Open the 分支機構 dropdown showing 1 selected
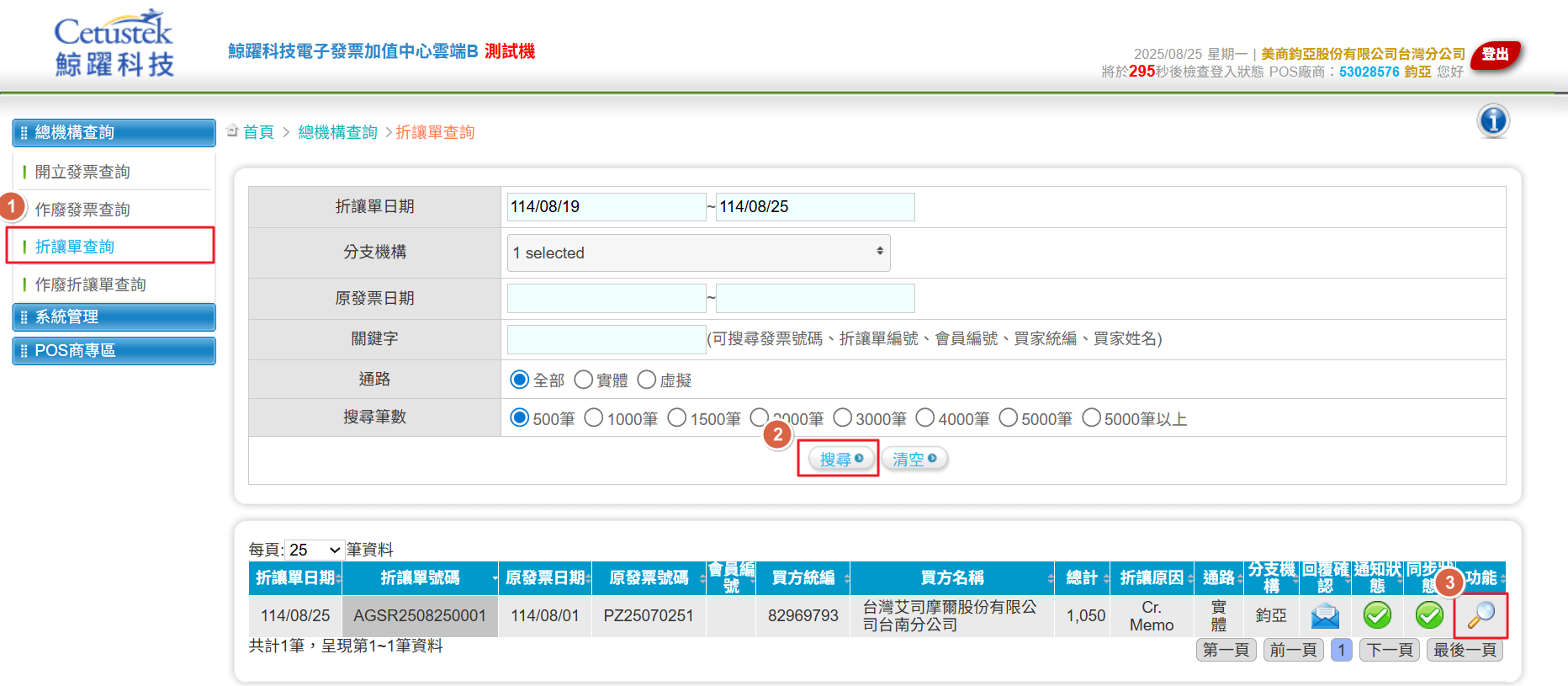Screen dimensions: 1568x686 pyautogui.click(x=698, y=253)
